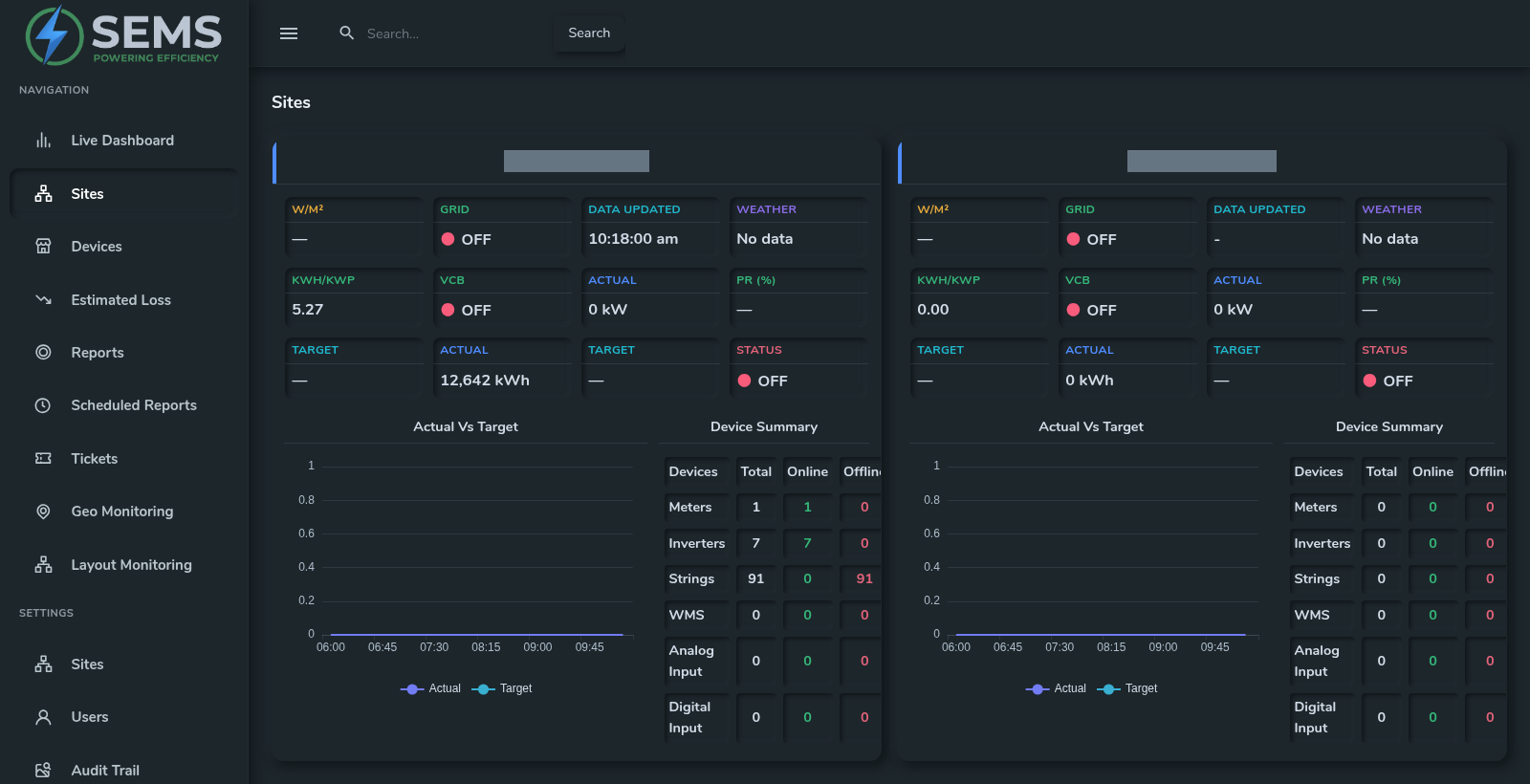Click the 12,642 kWh actual value

point(485,381)
